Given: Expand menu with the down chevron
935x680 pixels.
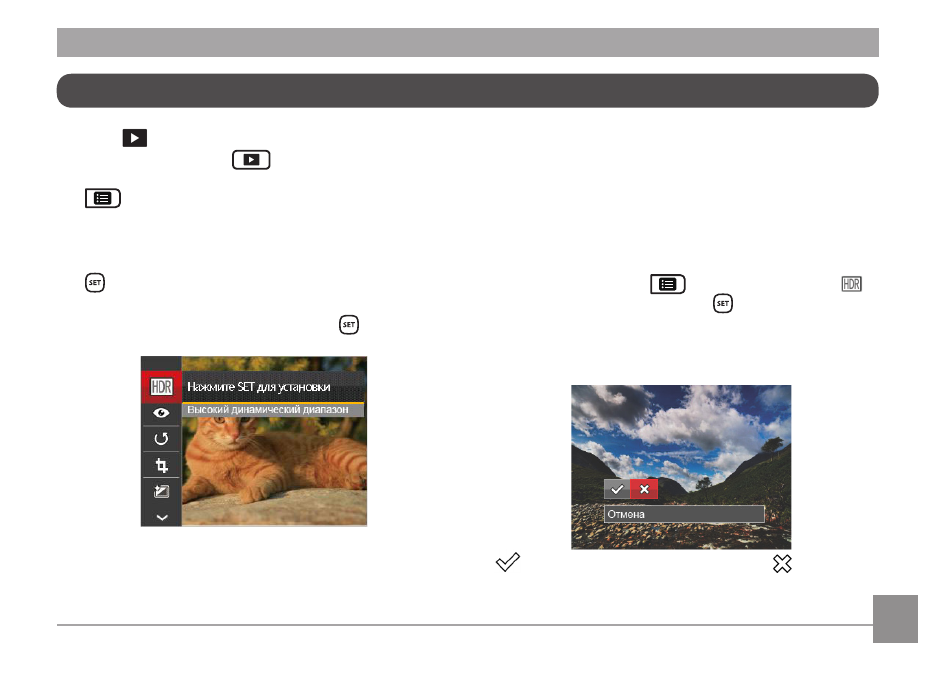Looking at the screenshot, I should [161, 518].
